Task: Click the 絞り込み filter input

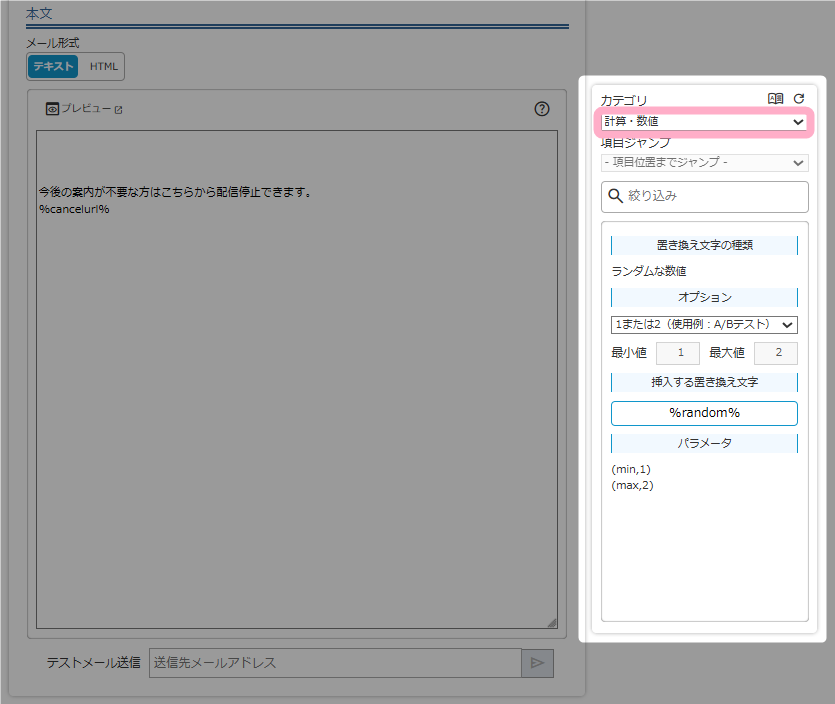Action: click(705, 197)
